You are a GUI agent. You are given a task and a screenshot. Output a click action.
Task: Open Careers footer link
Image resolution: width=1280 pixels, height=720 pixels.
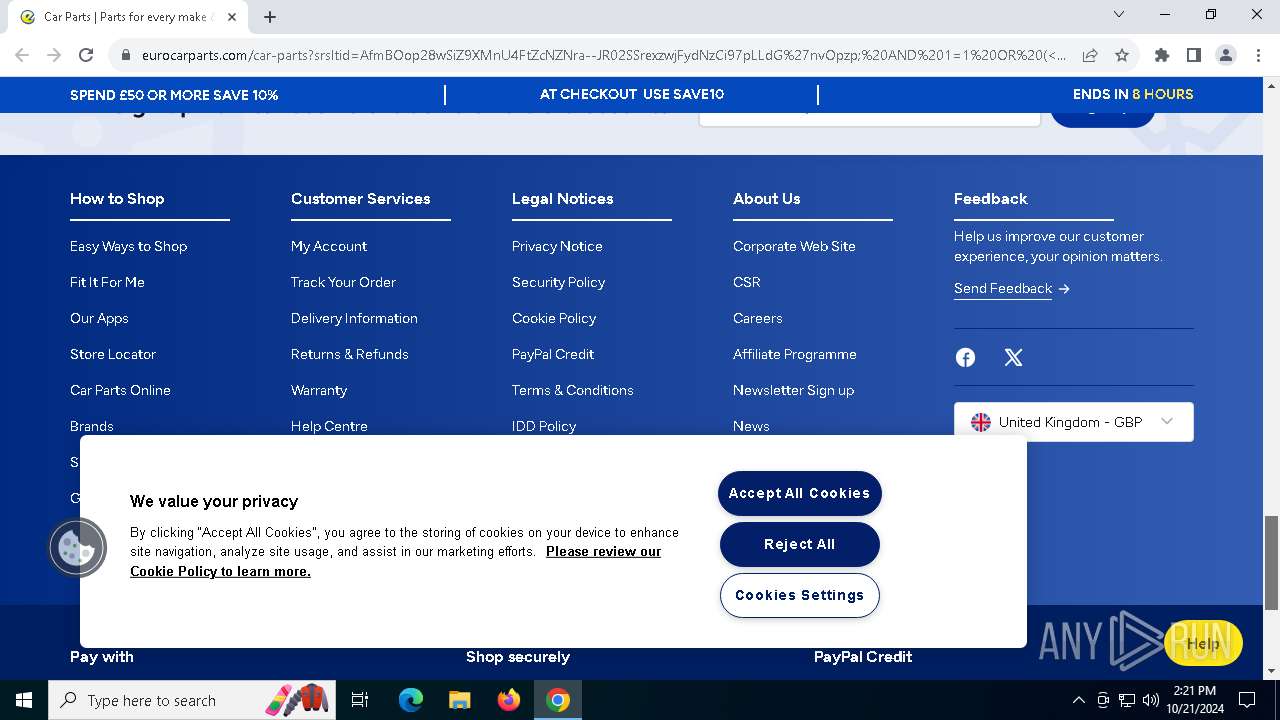coord(758,318)
